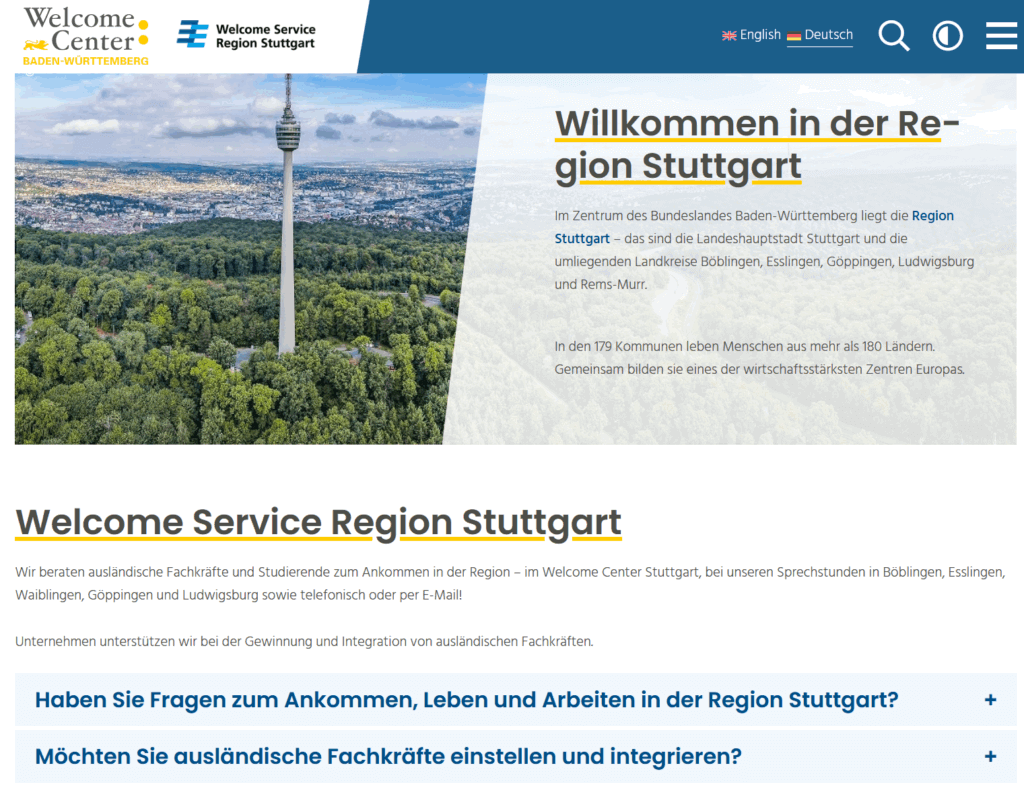Viewport: 1024px width, 809px height.
Task: Click the Stuttgart TV tower photo
Action: click(248, 259)
